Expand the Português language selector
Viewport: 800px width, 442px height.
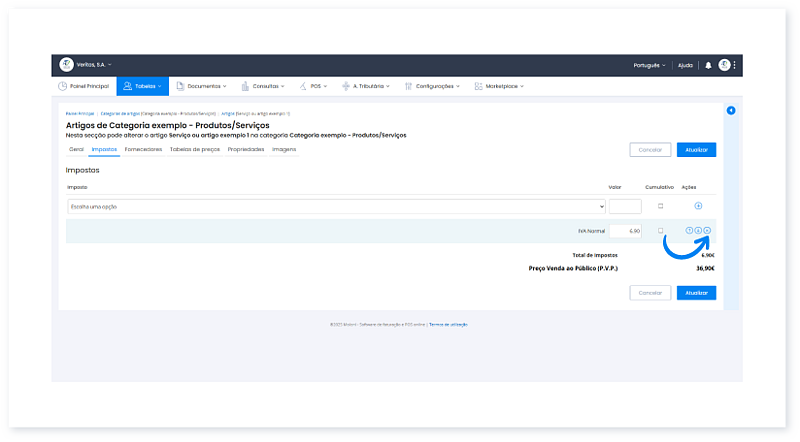(649, 65)
